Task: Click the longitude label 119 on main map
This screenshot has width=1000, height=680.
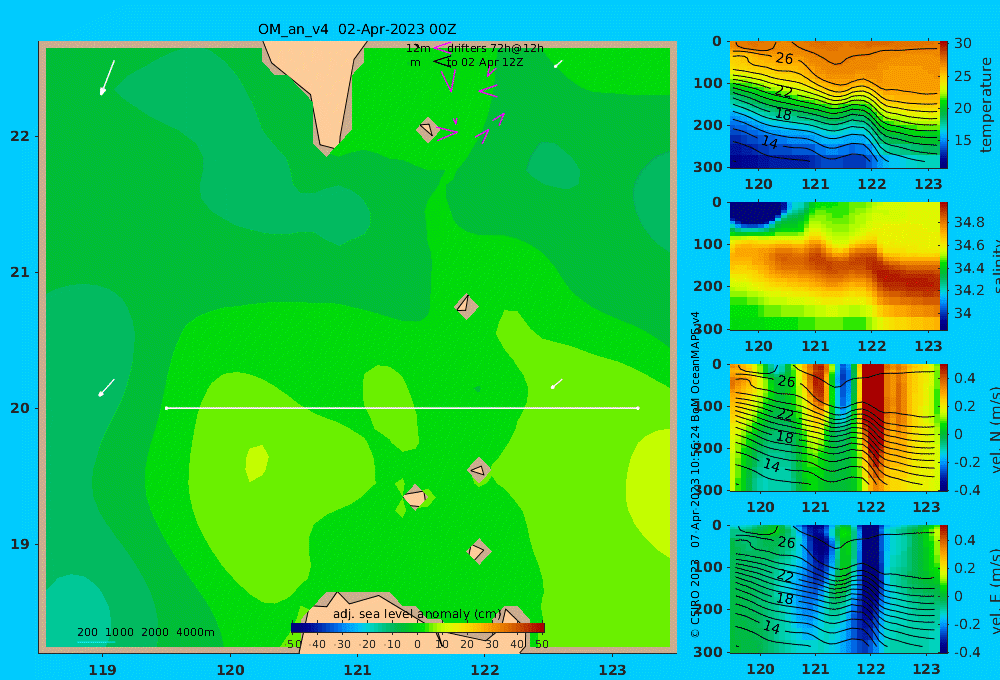Action: 102,670
